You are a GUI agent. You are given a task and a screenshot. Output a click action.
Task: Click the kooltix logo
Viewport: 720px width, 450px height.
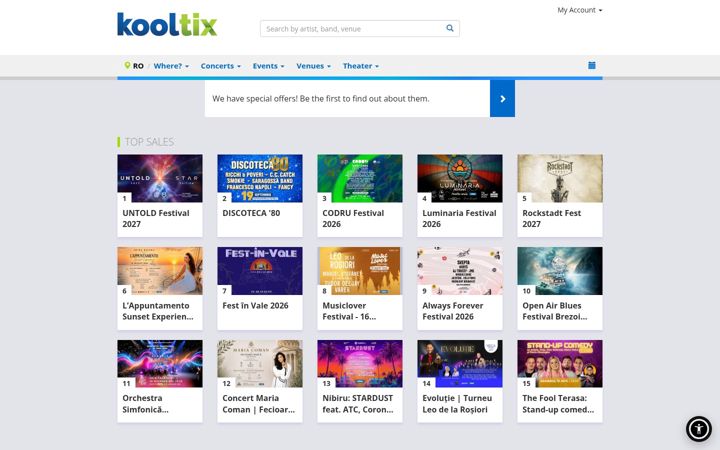pos(167,25)
